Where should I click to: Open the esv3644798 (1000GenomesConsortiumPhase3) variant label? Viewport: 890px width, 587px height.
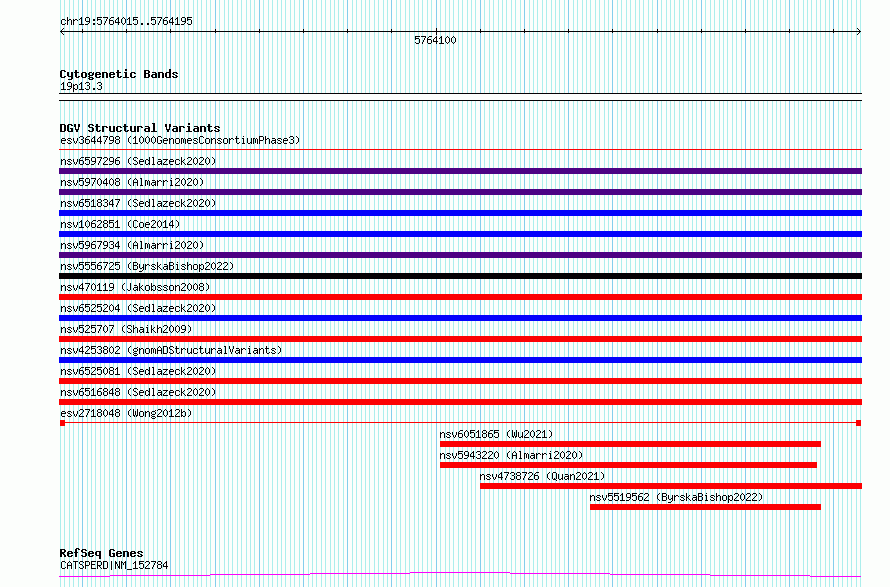pos(180,140)
